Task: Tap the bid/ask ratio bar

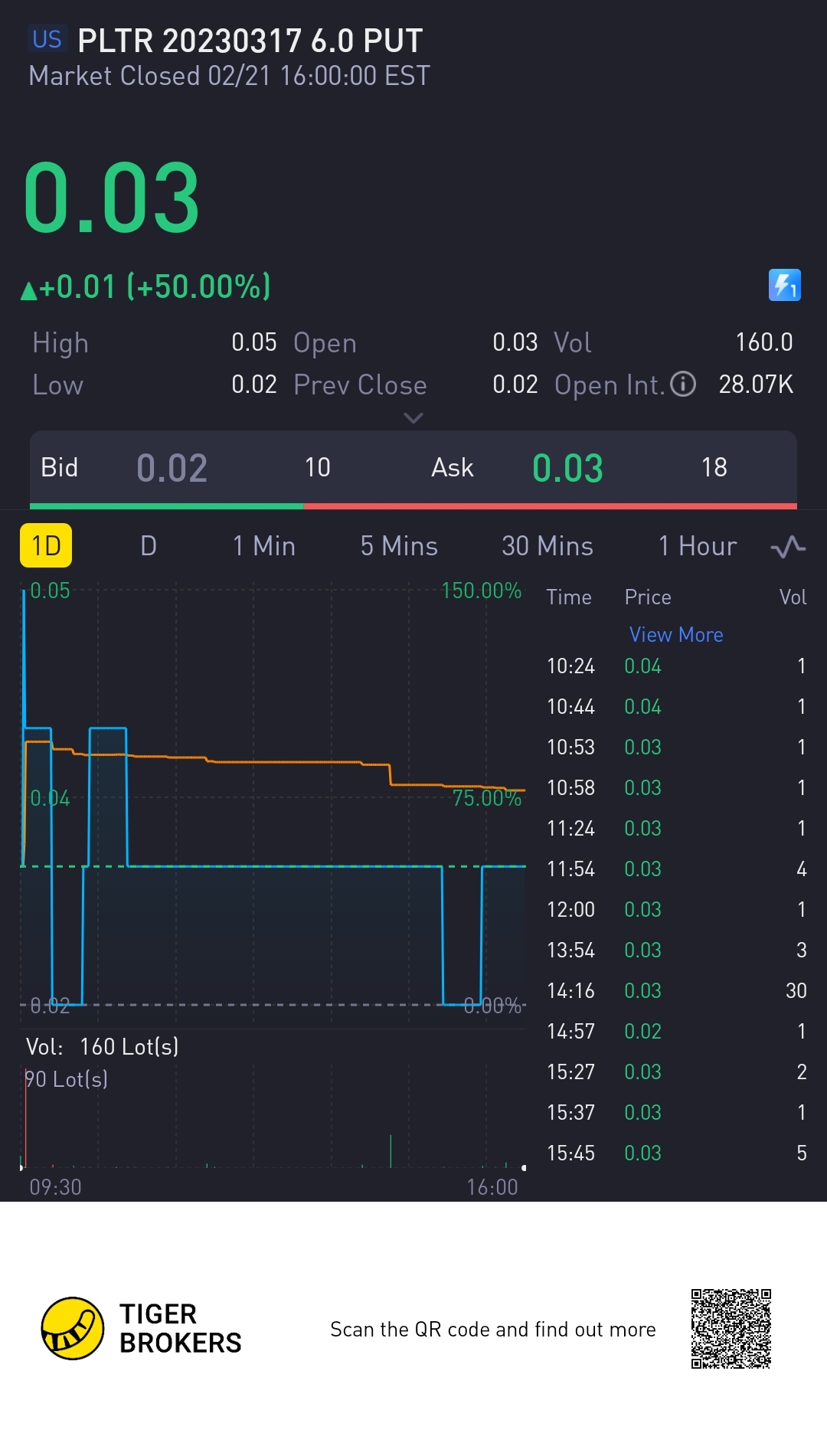Action: (x=413, y=506)
